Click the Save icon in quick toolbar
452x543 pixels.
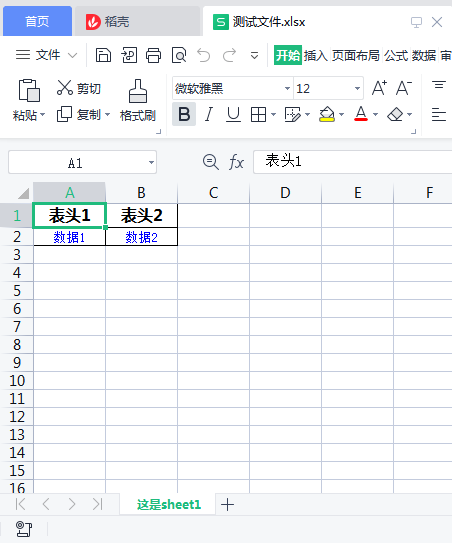[103, 55]
